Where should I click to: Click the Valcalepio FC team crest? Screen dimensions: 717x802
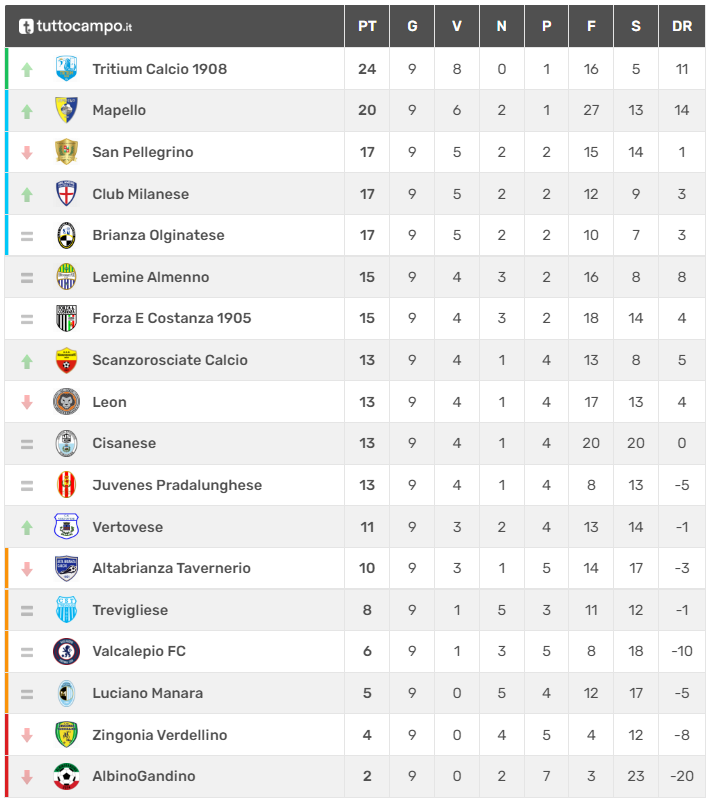tap(66, 651)
